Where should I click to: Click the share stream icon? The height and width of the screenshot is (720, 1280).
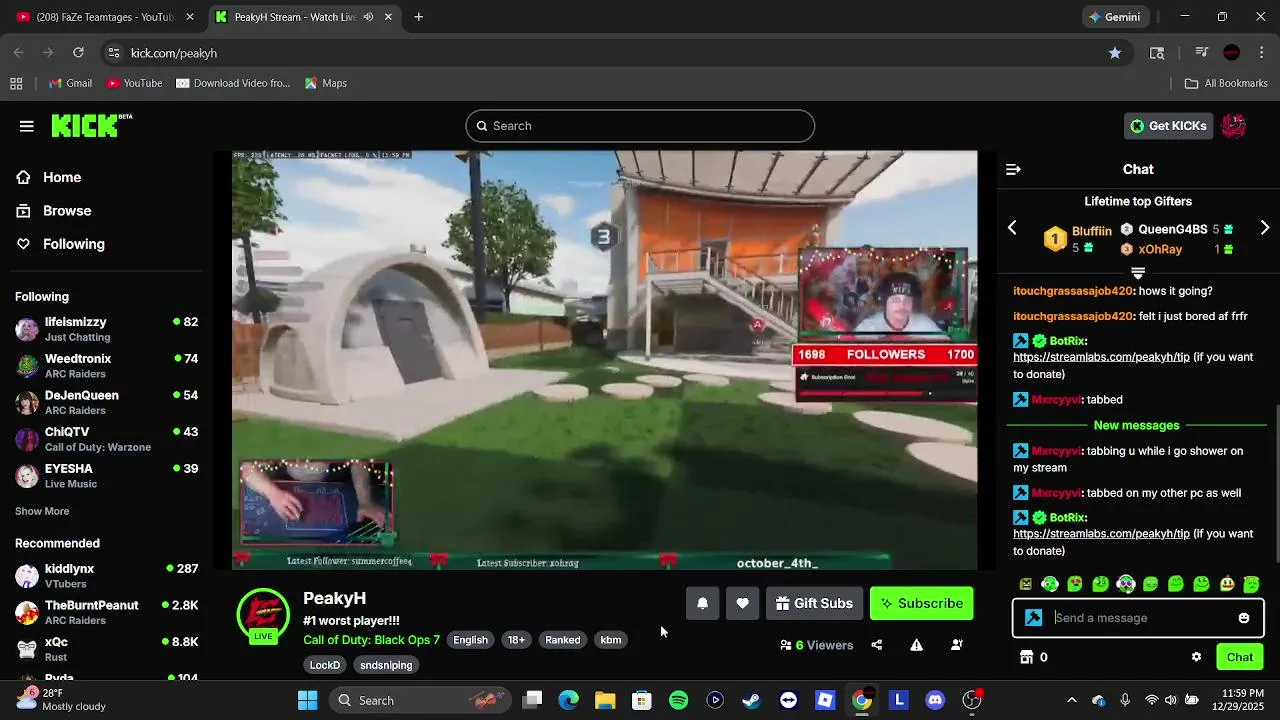(x=877, y=645)
